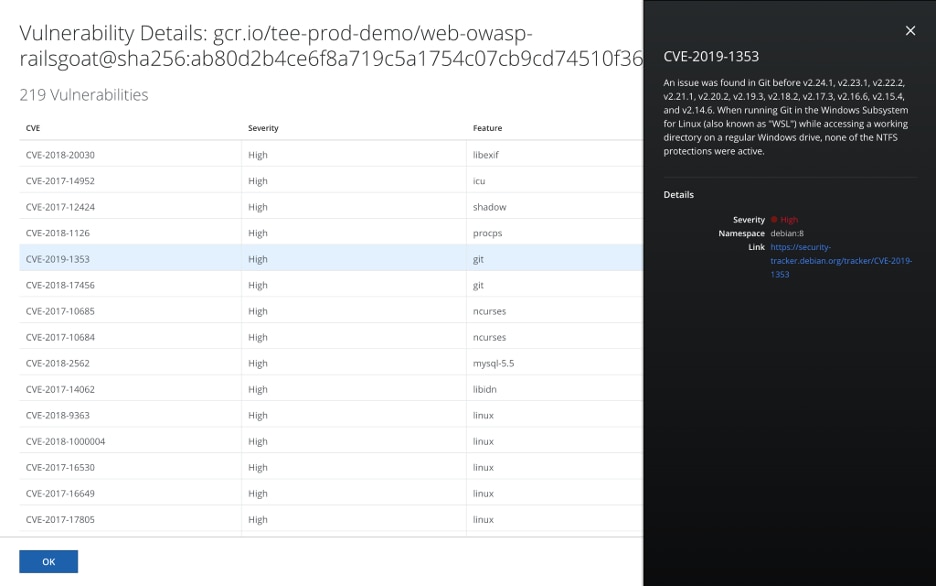This screenshot has height=586, width=936.
Task: Click the 219 Vulnerabilities count text
Action: [x=84, y=95]
